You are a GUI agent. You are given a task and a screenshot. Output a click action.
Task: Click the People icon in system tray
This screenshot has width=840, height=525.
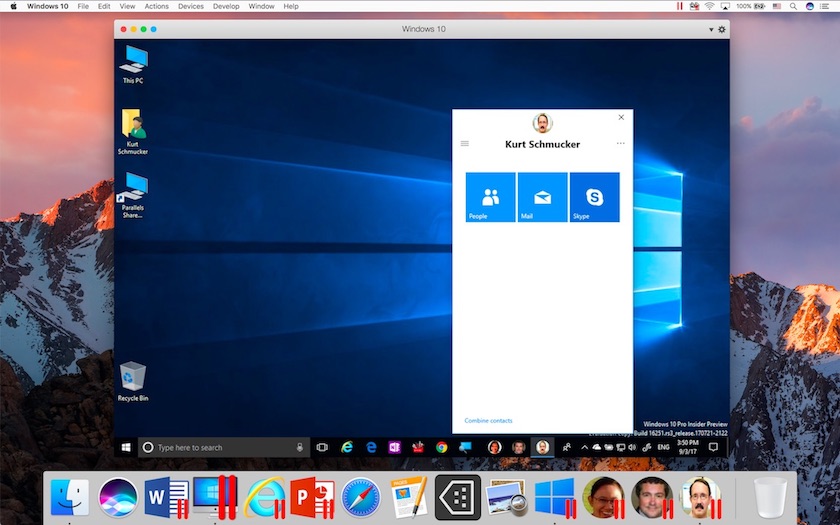tap(566, 447)
